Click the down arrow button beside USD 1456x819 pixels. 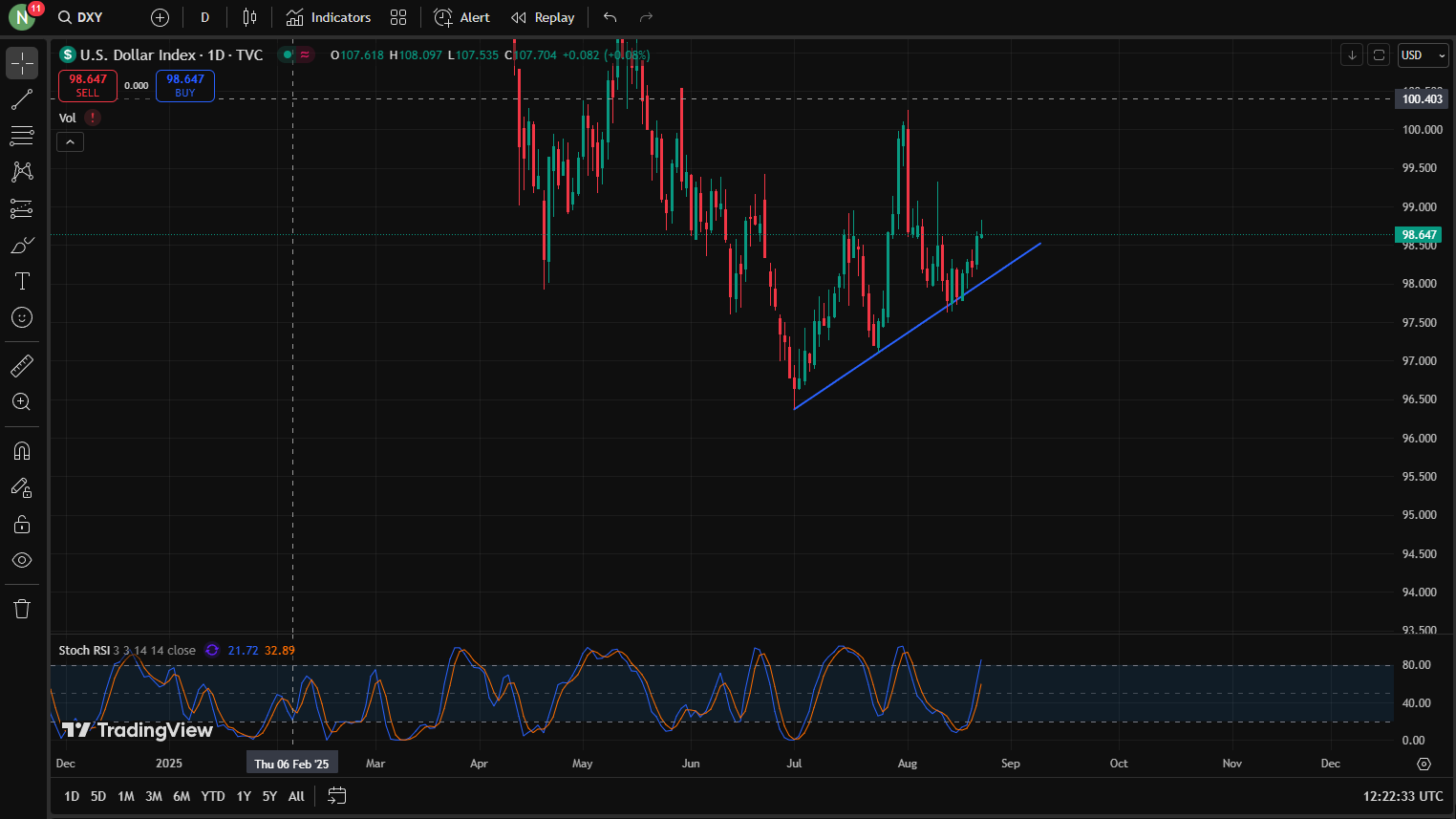point(1352,55)
